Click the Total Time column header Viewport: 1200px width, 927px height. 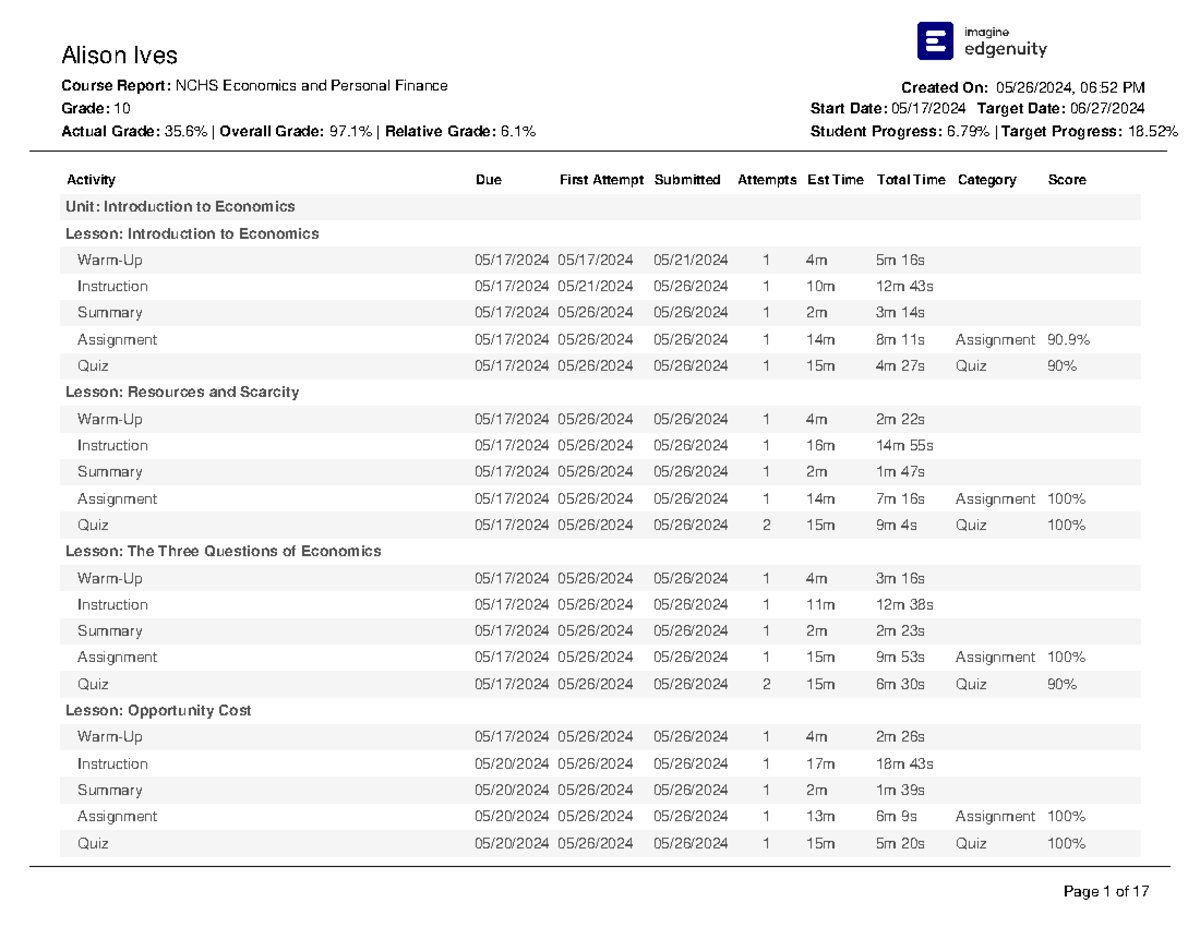click(x=910, y=180)
